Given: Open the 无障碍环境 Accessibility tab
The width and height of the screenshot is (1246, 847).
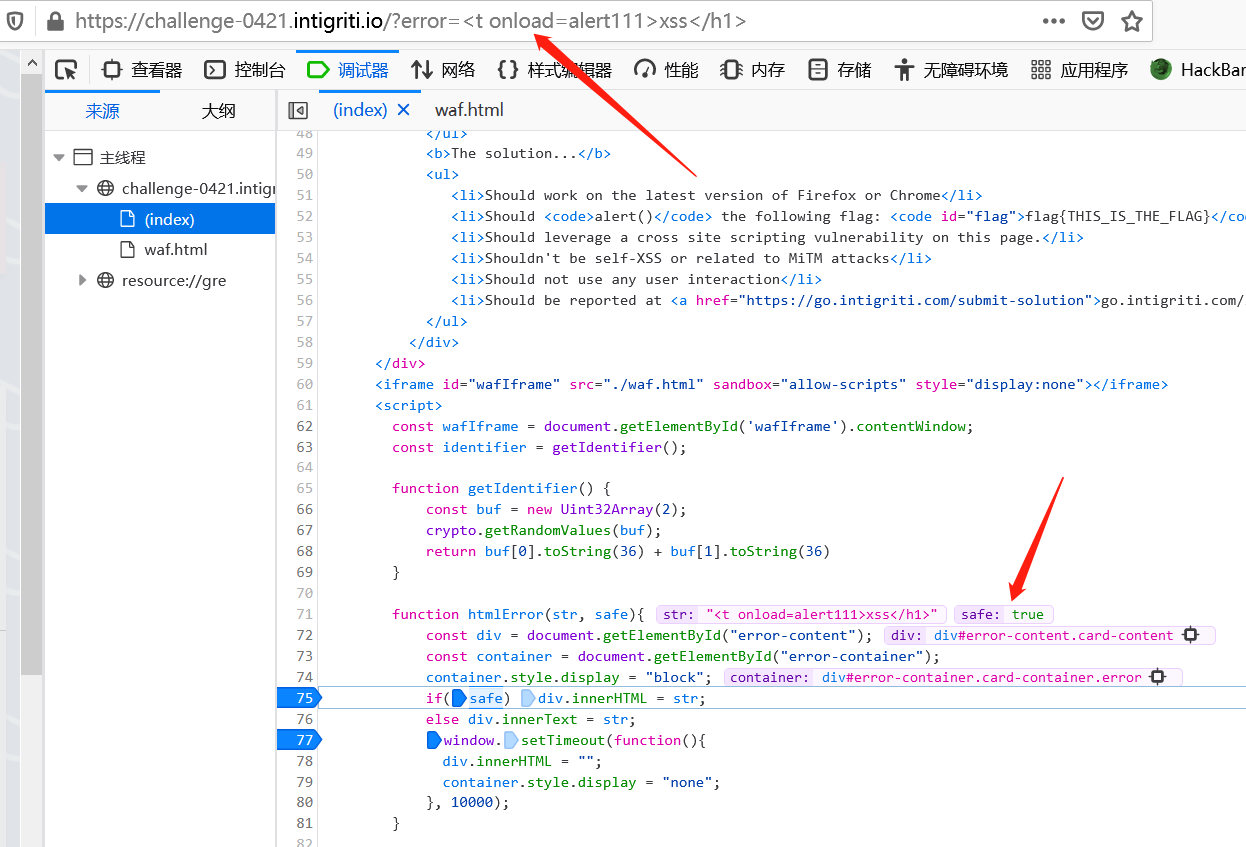Looking at the screenshot, I should pyautogui.click(x=951, y=70).
